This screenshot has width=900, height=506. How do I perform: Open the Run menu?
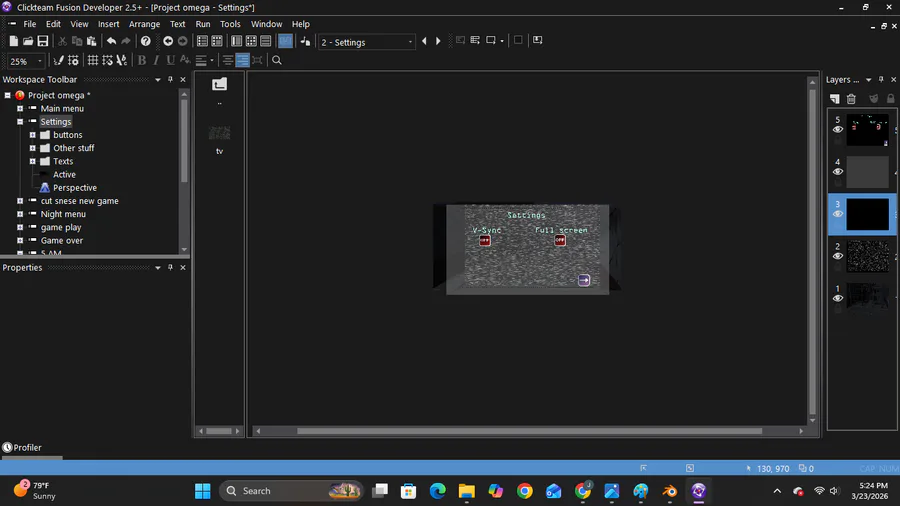[203, 24]
